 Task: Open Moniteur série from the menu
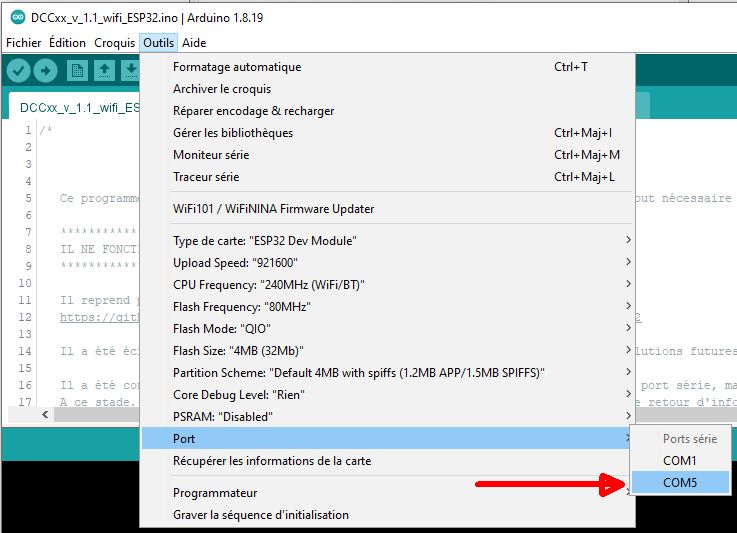[387, 155]
